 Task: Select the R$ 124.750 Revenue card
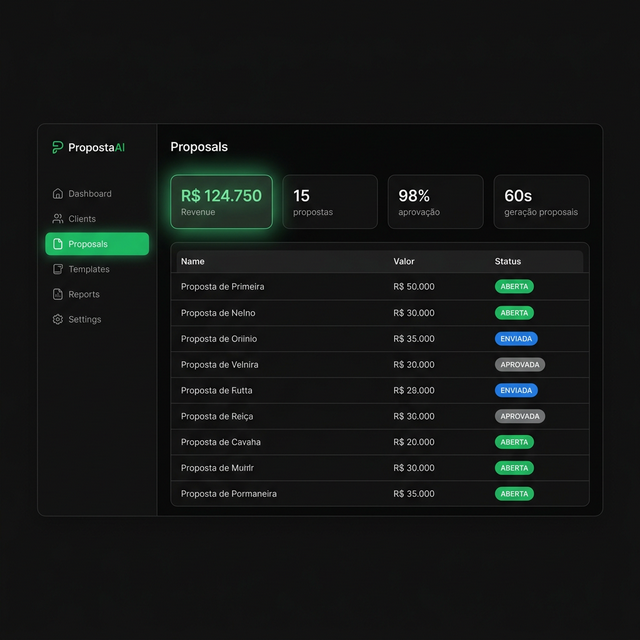[221, 202]
